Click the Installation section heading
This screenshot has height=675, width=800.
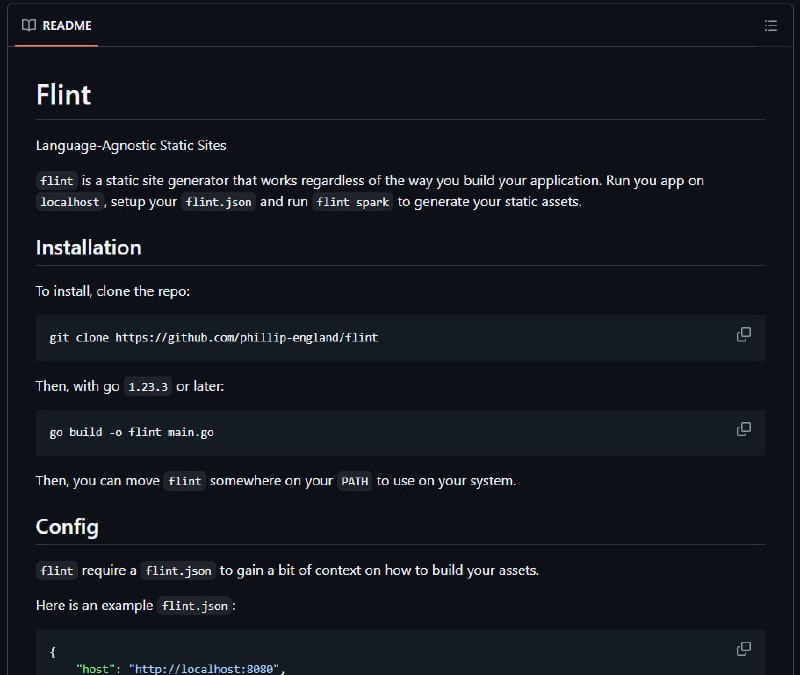88,247
